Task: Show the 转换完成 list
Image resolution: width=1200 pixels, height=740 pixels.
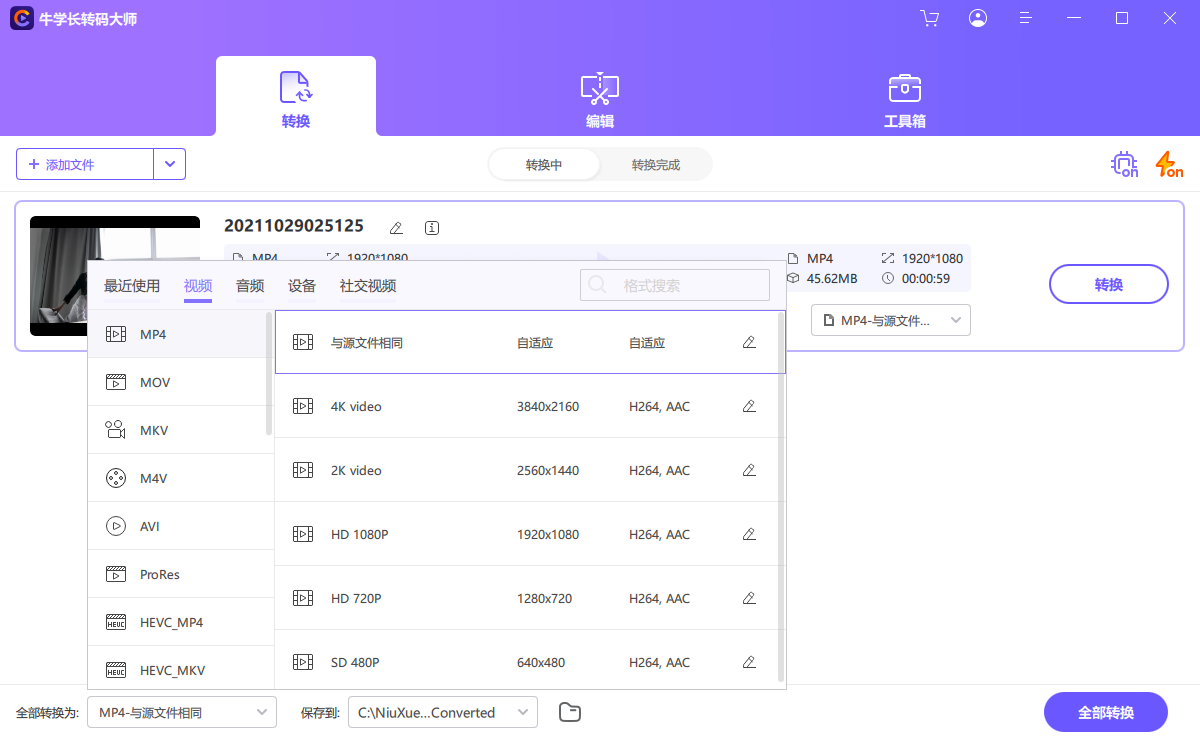Action: click(656, 165)
